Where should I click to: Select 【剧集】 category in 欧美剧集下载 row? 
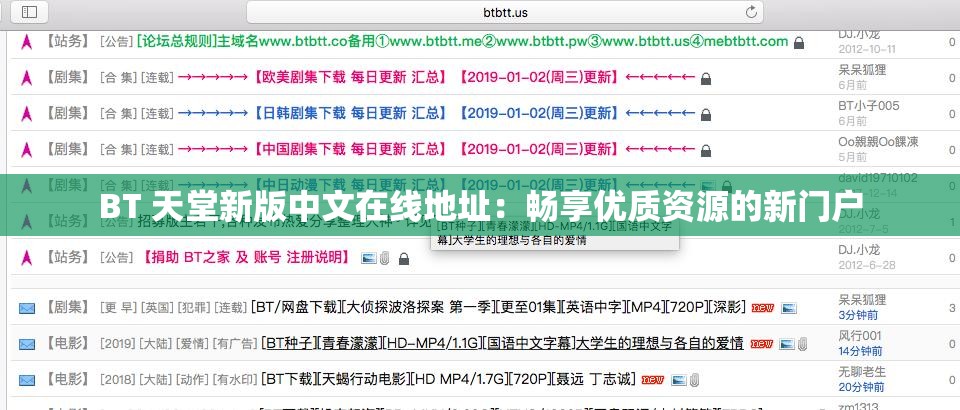click(x=68, y=78)
